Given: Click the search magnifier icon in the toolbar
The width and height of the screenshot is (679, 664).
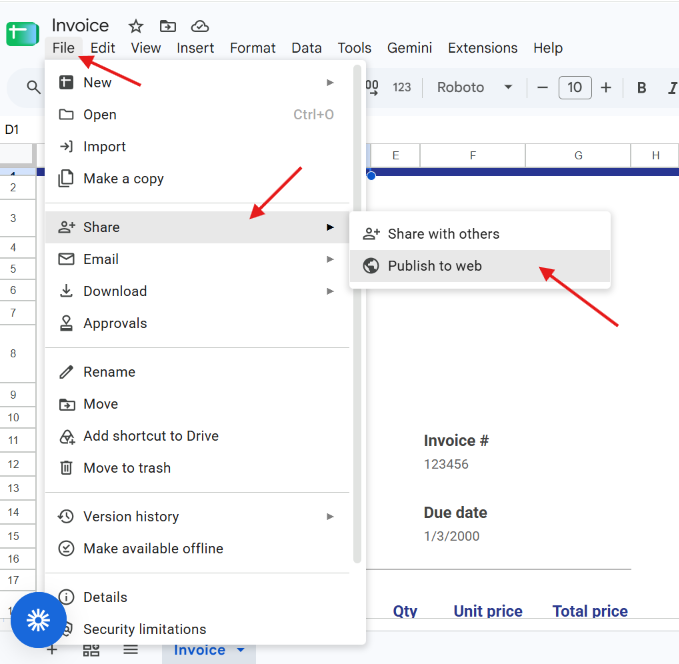Looking at the screenshot, I should tap(33, 87).
